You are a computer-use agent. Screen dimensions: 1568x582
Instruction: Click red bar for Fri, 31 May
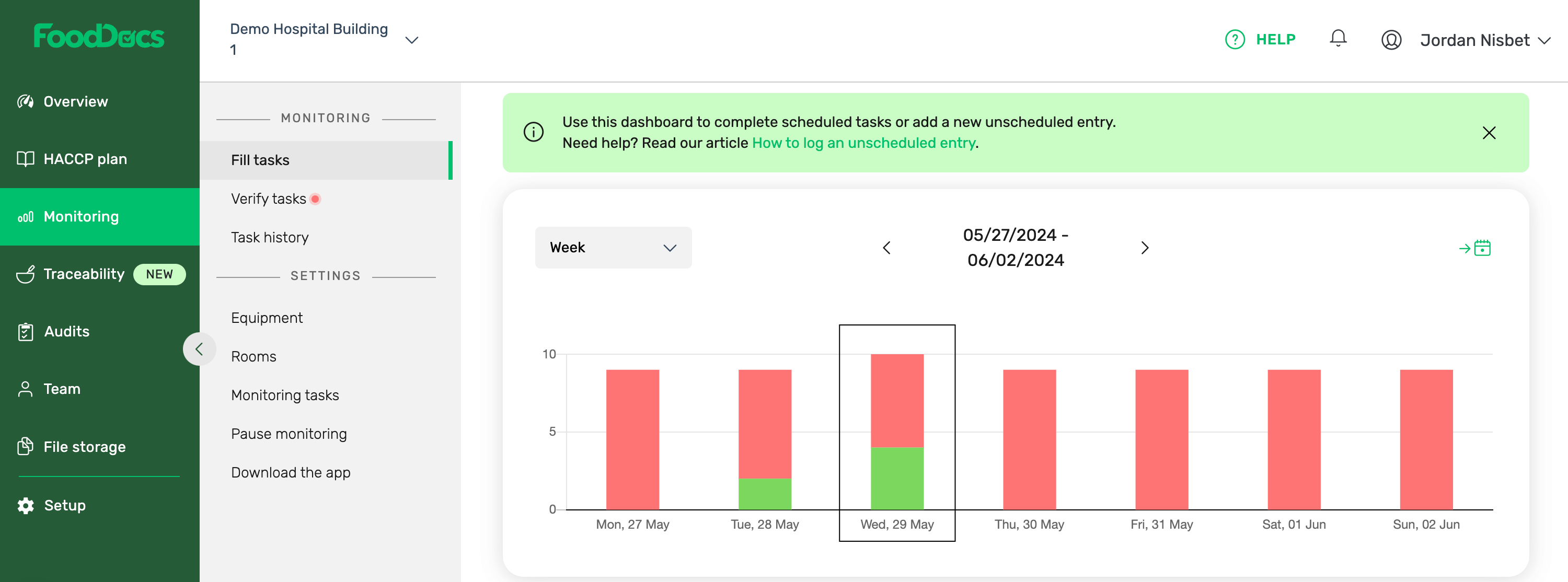pyautogui.click(x=1161, y=439)
